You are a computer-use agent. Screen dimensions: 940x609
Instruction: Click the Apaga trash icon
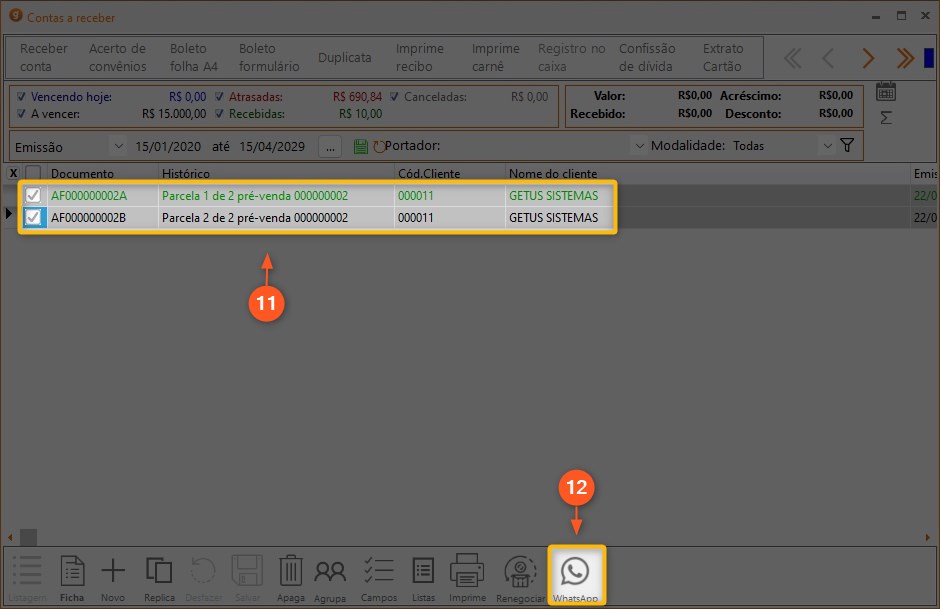coord(290,578)
